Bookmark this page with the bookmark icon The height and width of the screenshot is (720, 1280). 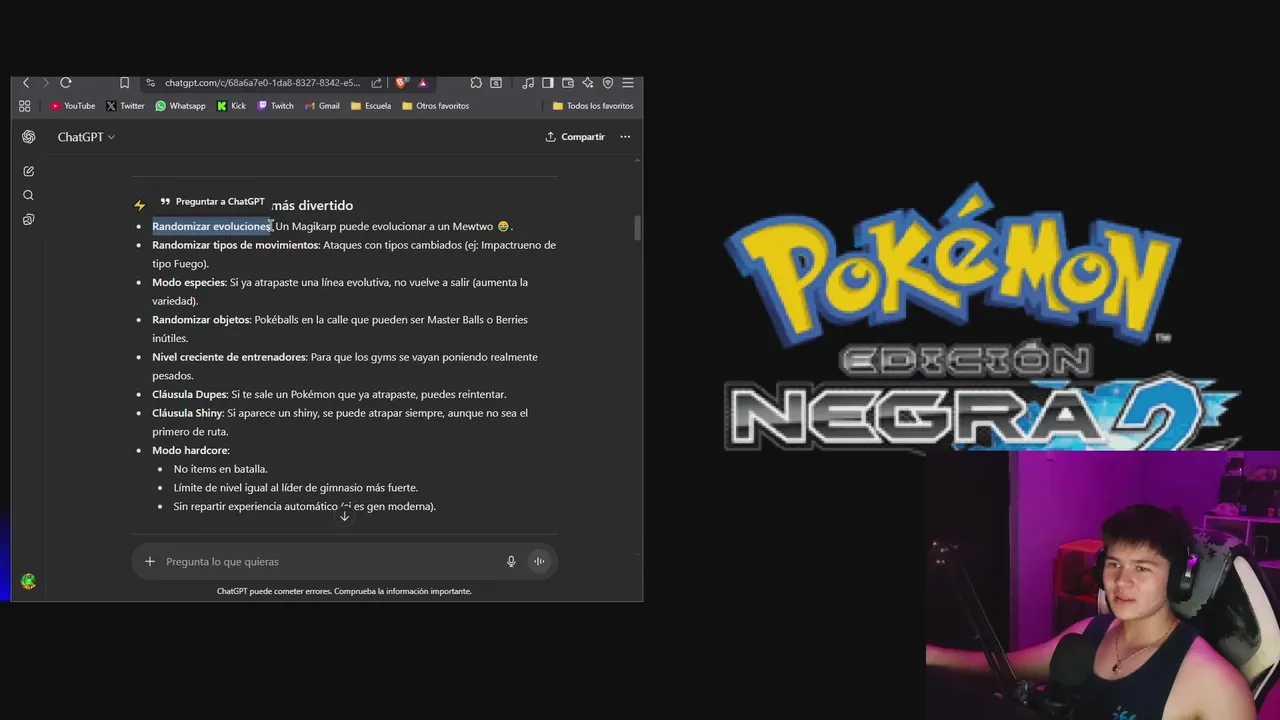click(x=124, y=83)
